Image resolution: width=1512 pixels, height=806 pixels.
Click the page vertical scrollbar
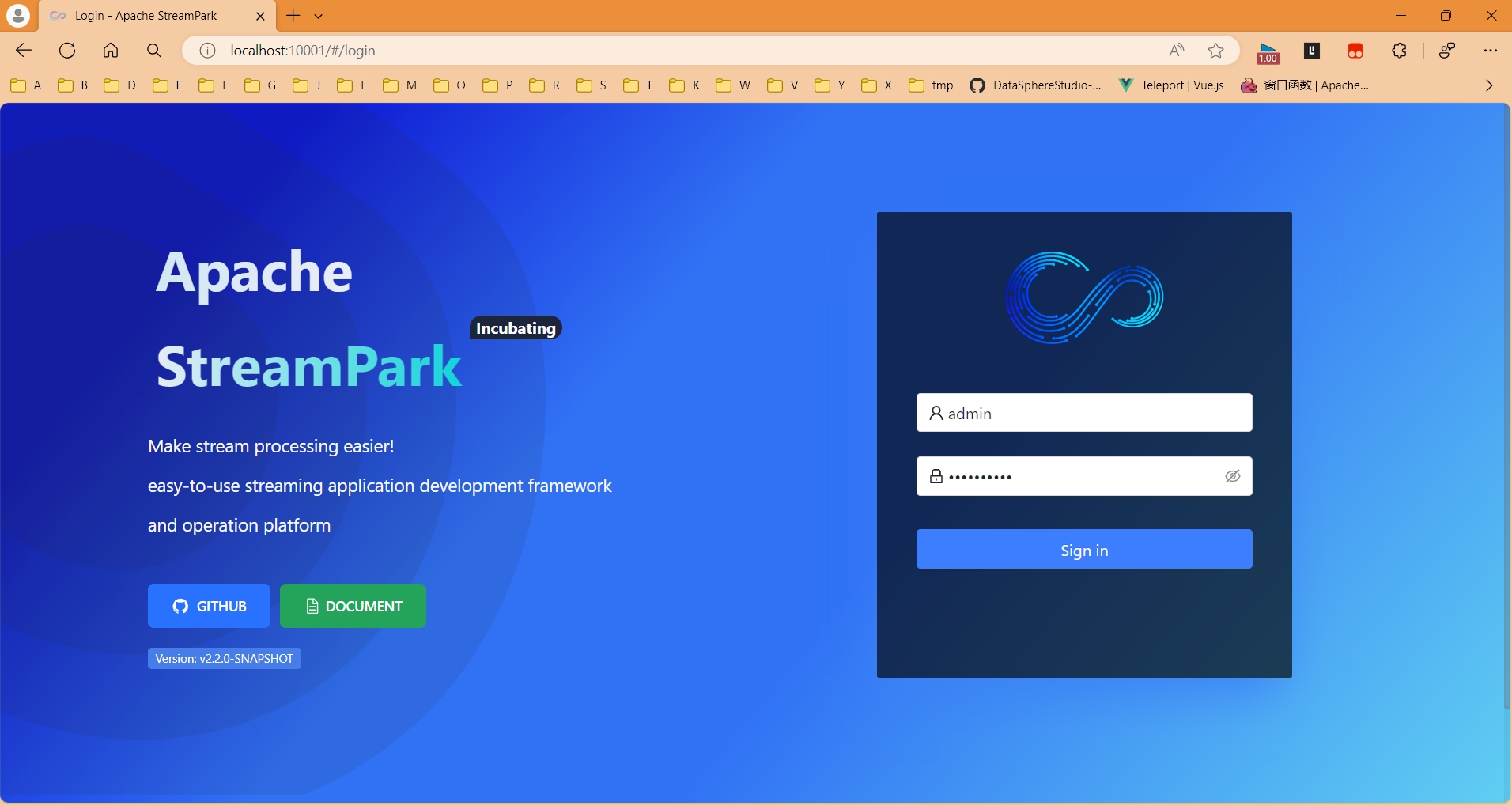click(1506, 407)
